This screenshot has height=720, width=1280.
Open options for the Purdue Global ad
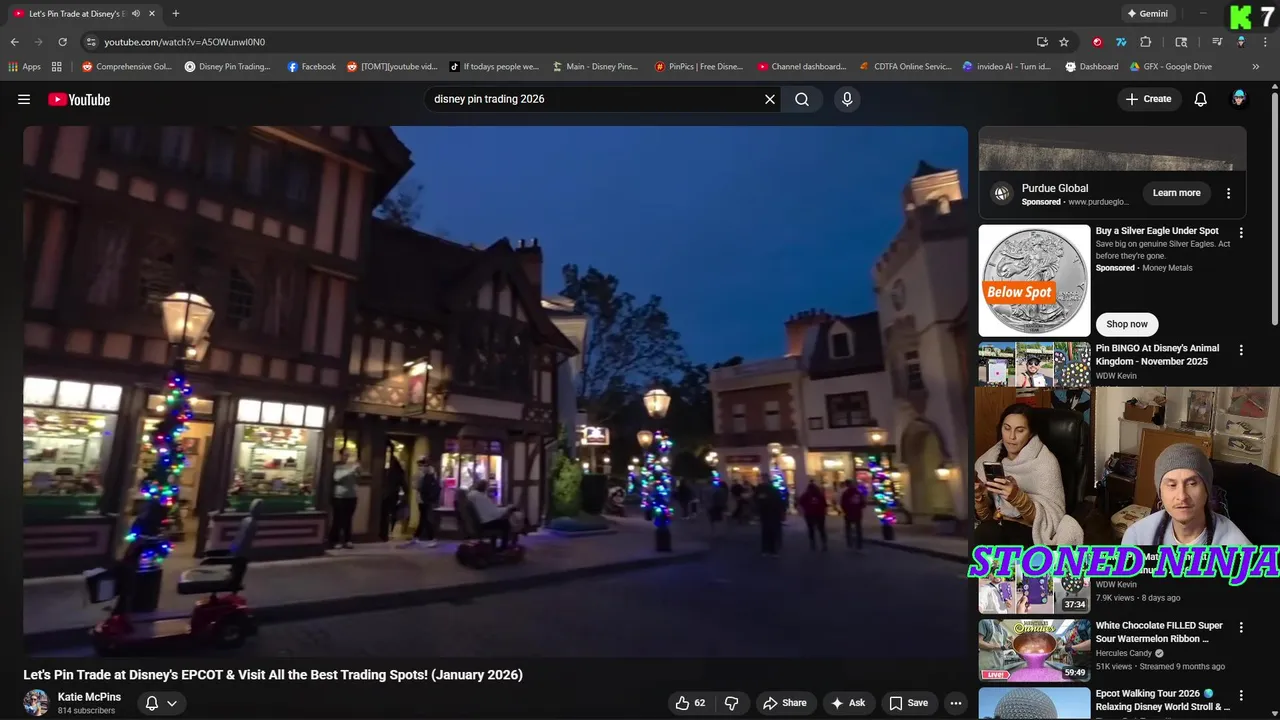pyautogui.click(x=1229, y=193)
